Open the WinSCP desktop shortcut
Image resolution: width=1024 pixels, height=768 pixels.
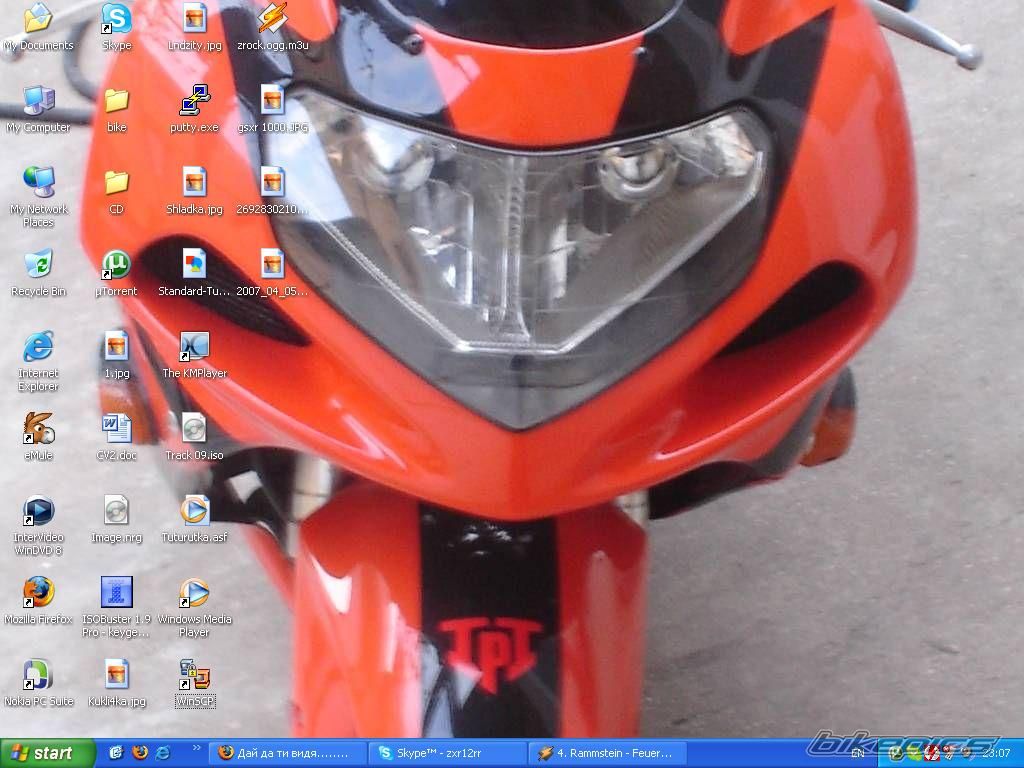tap(194, 676)
